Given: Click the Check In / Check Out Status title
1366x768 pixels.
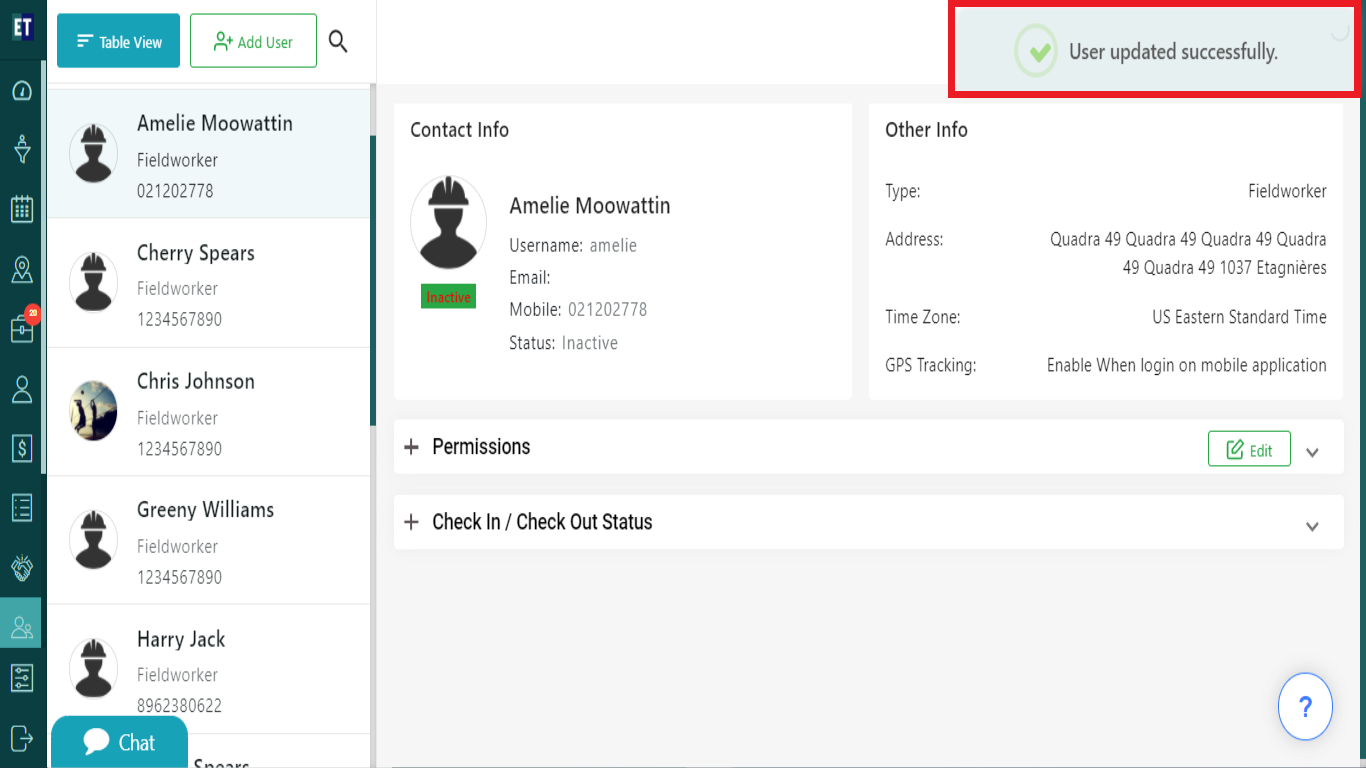Looking at the screenshot, I should (x=542, y=522).
